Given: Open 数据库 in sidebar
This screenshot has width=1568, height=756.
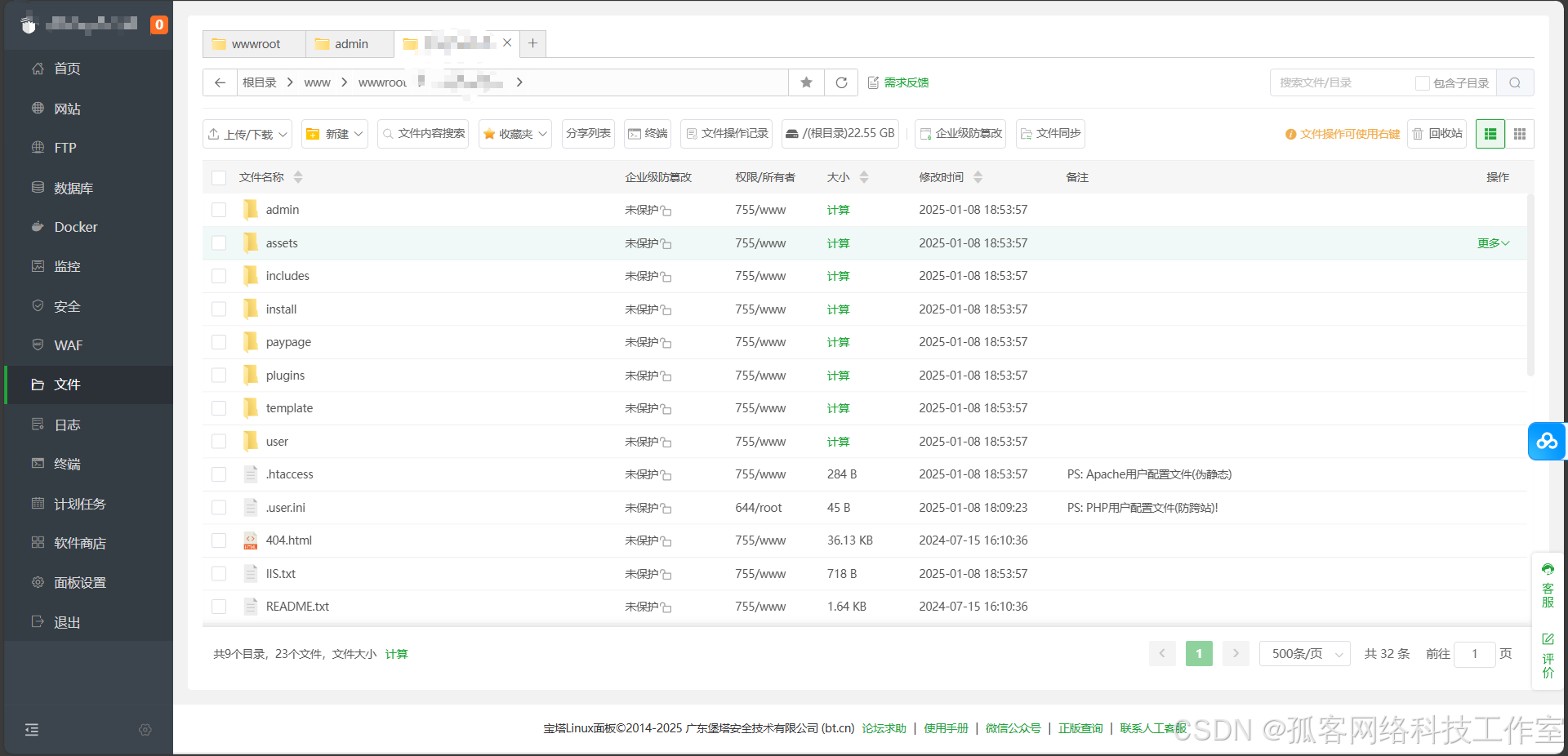Looking at the screenshot, I should tap(88, 188).
